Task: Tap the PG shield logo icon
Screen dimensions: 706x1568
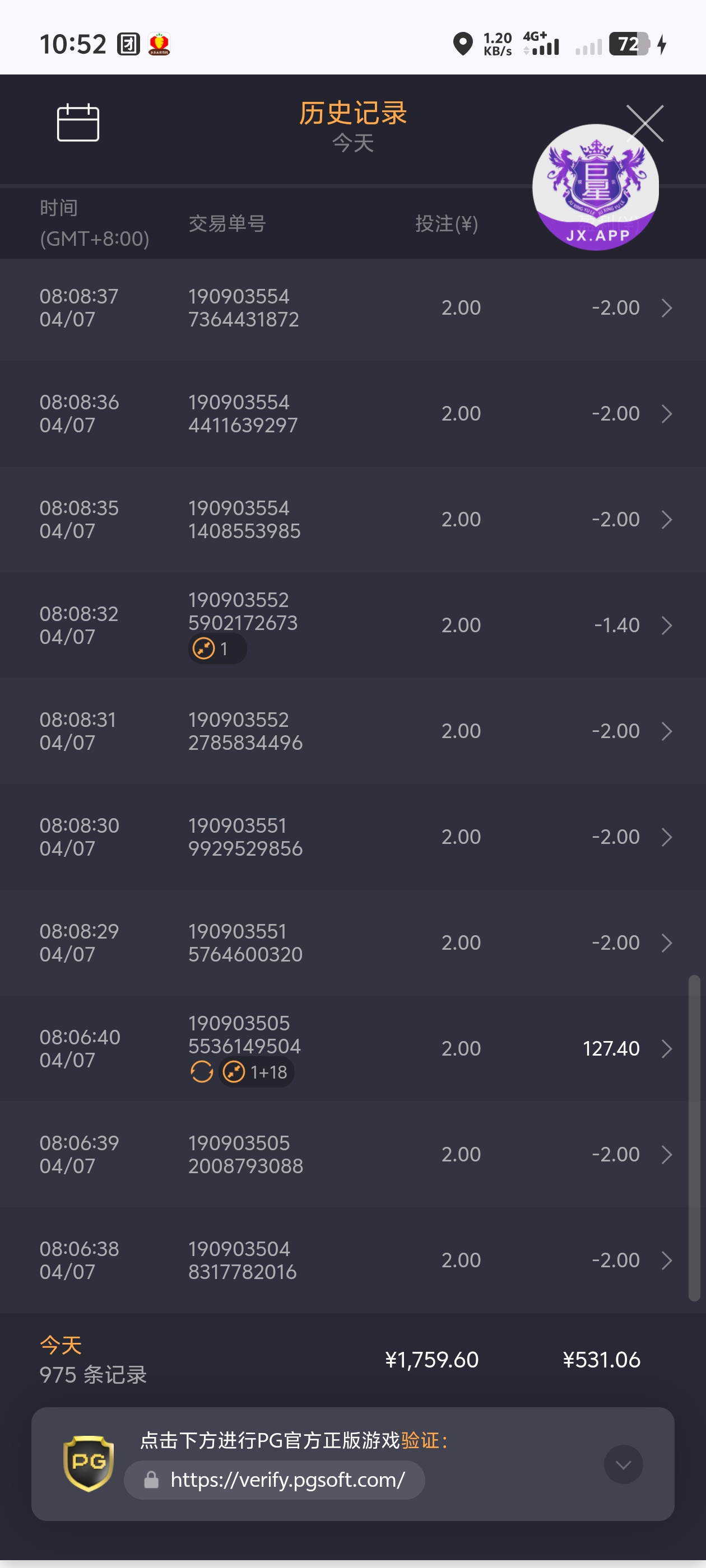Action: coord(89,1463)
